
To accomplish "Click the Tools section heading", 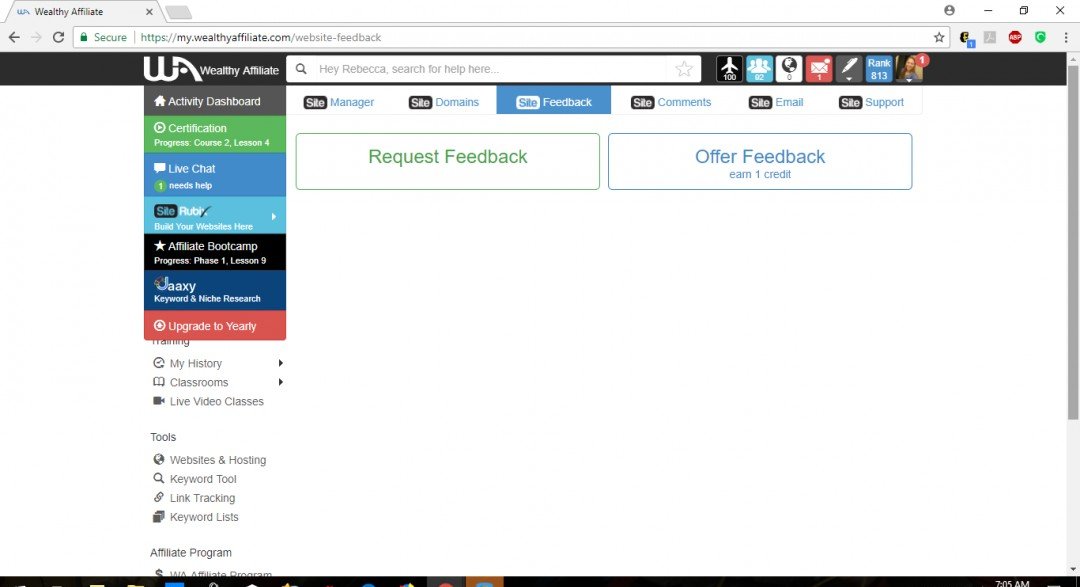I will tap(163, 437).
